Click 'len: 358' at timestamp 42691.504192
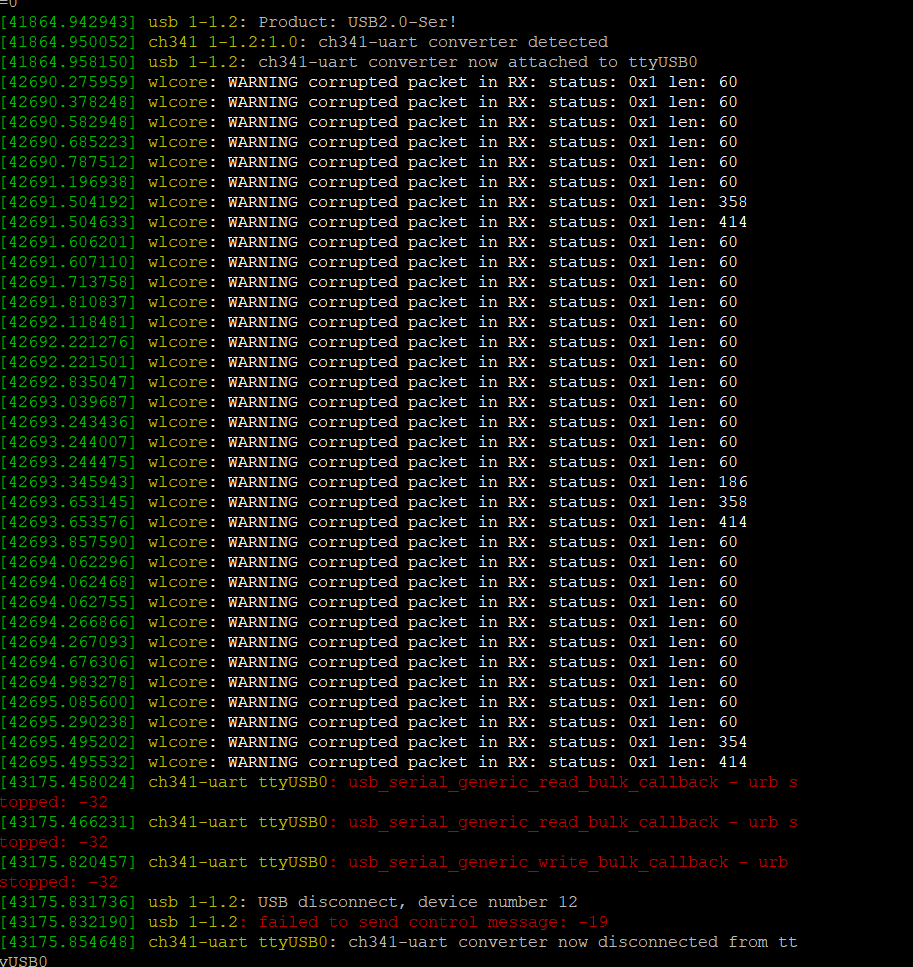 [708, 202]
